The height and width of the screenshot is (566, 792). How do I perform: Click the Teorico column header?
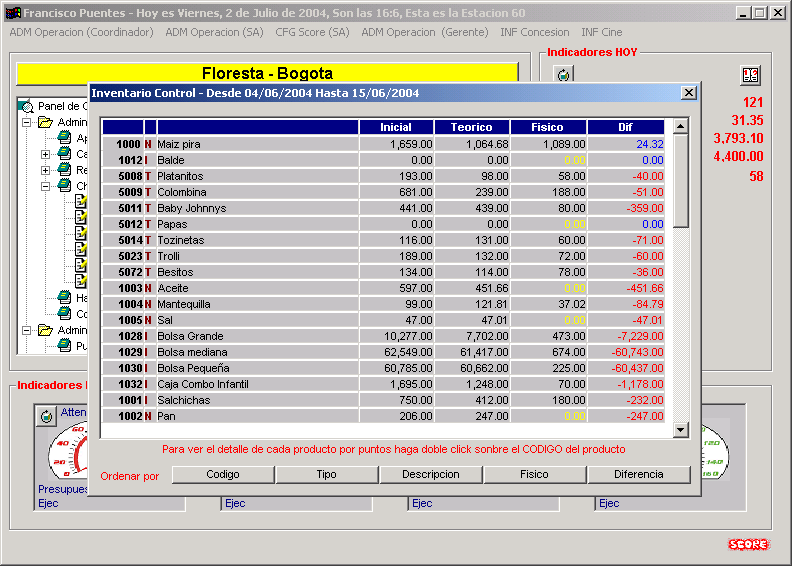[471, 127]
